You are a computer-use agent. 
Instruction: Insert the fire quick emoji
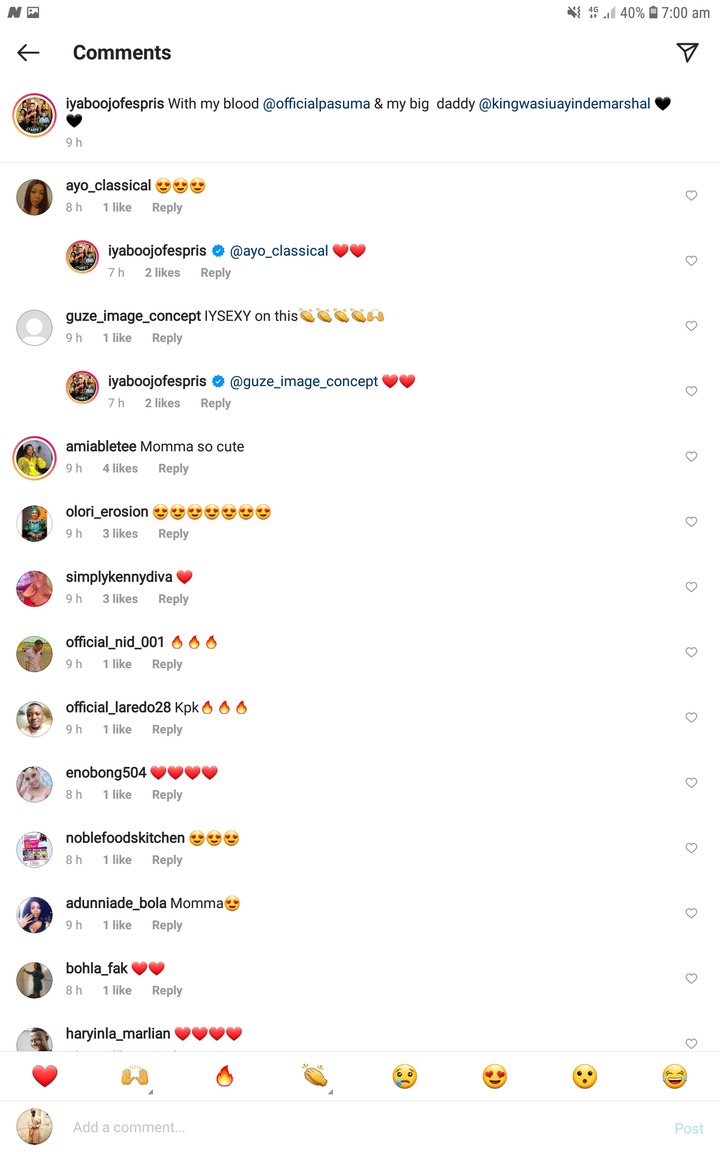click(x=225, y=1076)
